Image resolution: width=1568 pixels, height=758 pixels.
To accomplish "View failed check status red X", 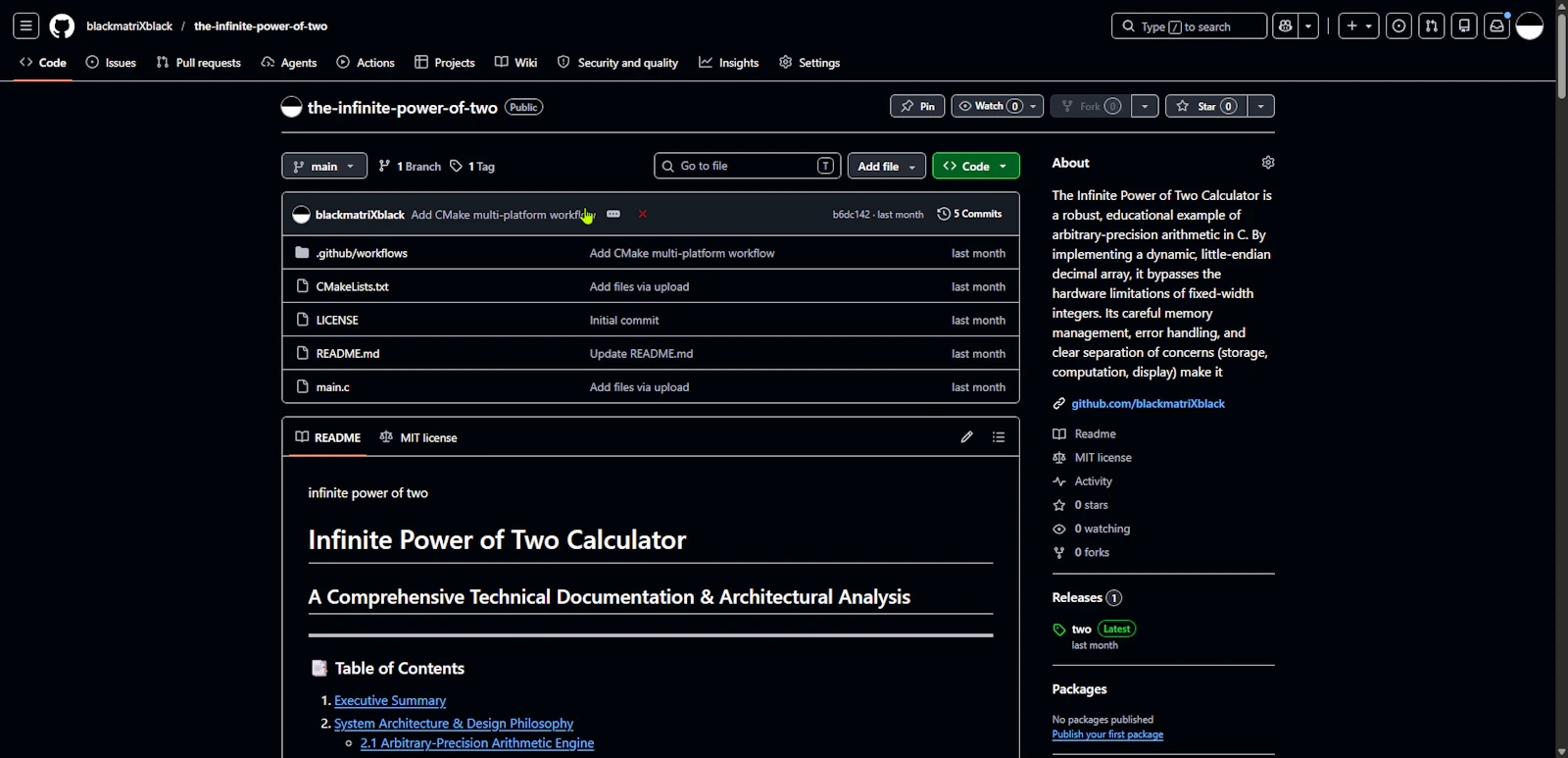I will point(643,214).
